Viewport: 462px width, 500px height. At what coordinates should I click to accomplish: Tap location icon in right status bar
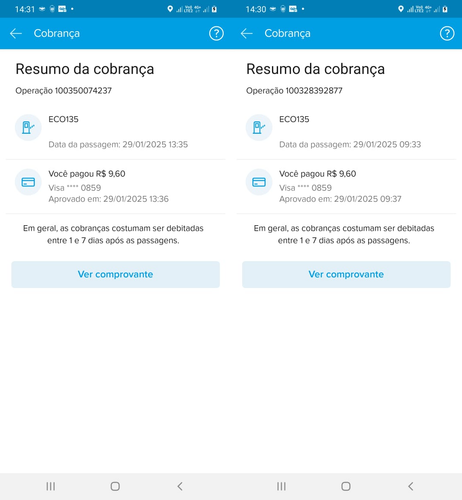401,9
